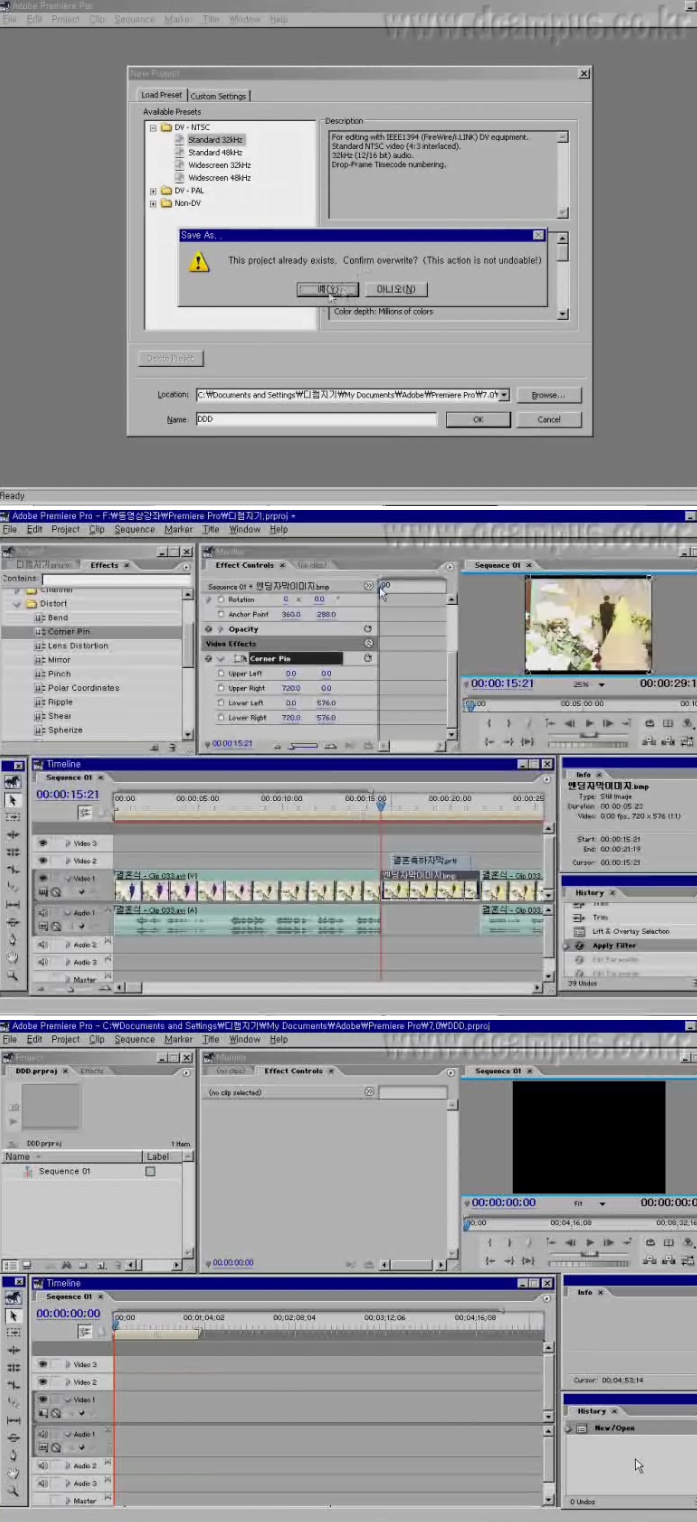Screen dimensions: 697x1522
Task: Toggle snap icon in middle window timeline
Action: 85,815
